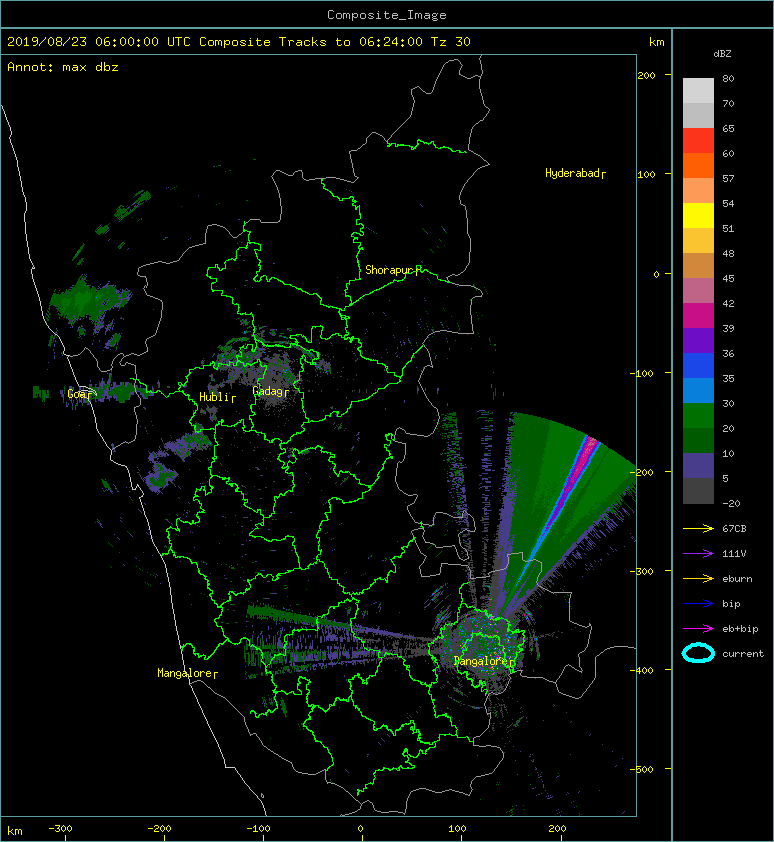Screen dimensions: 774x842
Task: Select the Hyderabad city label
Action: tap(573, 173)
